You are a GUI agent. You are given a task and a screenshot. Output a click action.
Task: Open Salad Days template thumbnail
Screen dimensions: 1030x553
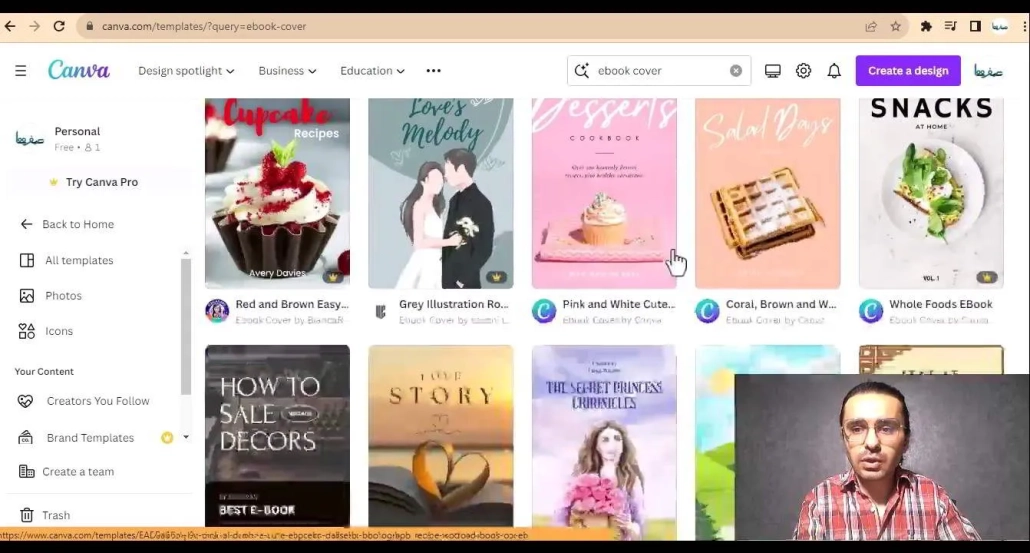(x=768, y=193)
